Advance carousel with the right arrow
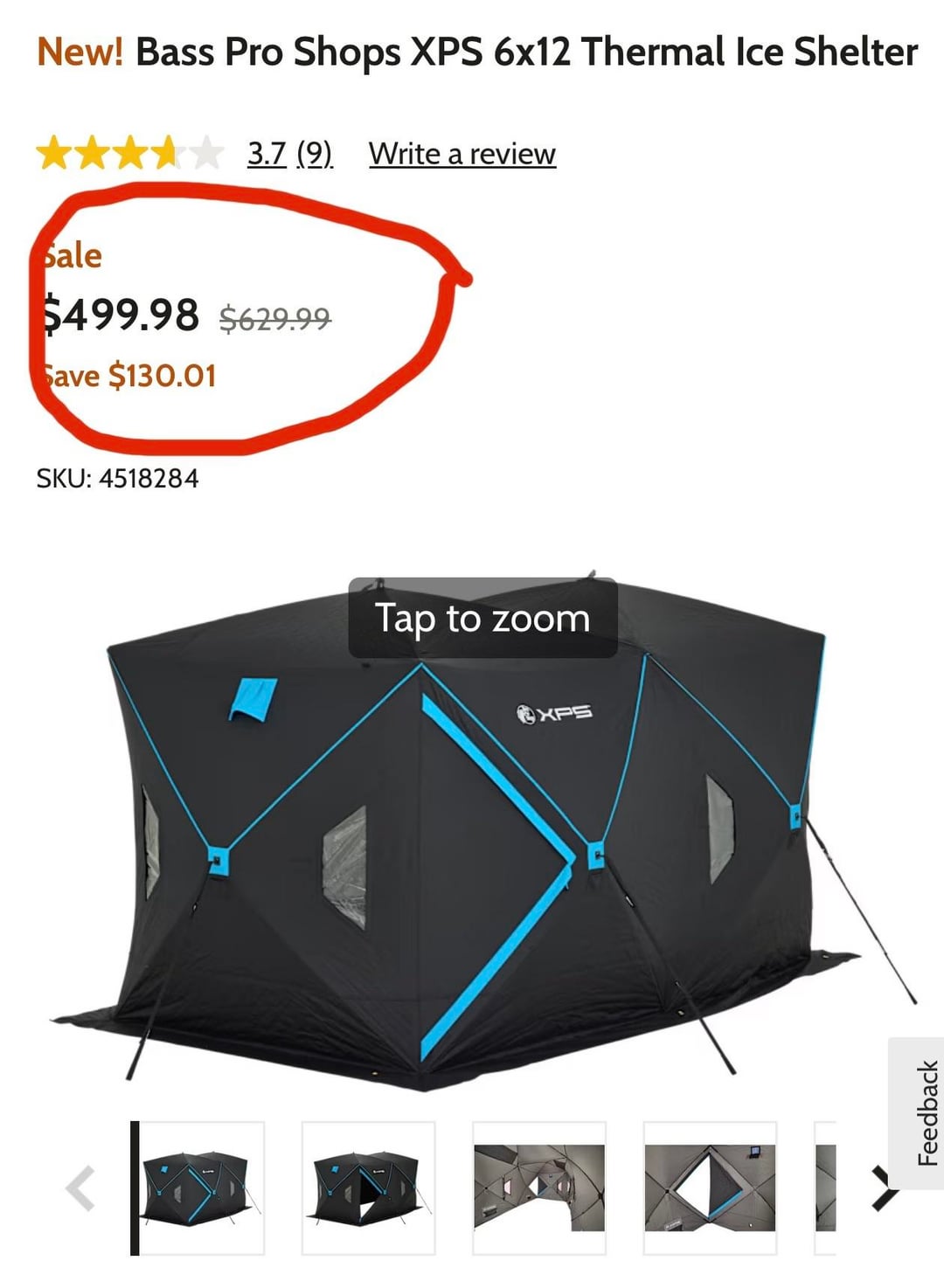 [x=883, y=1188]
